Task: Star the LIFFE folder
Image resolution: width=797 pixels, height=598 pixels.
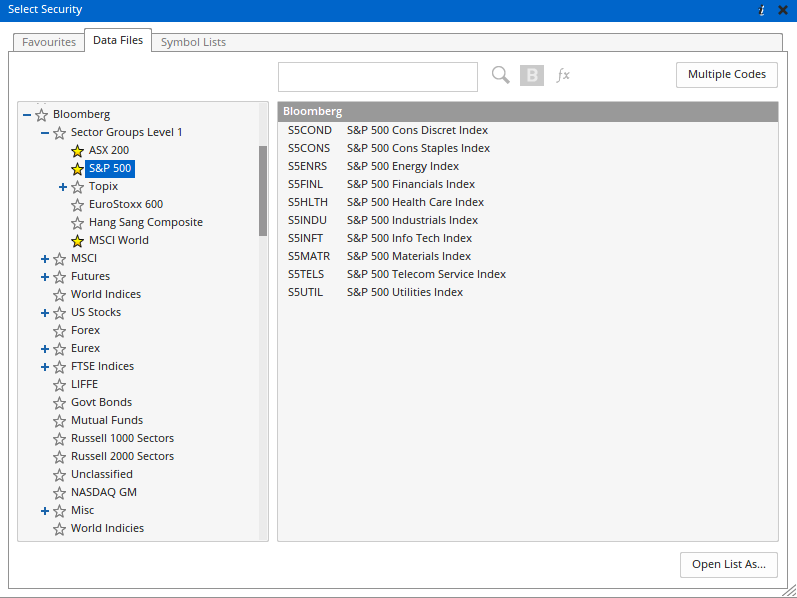Action: click(59, 384)
